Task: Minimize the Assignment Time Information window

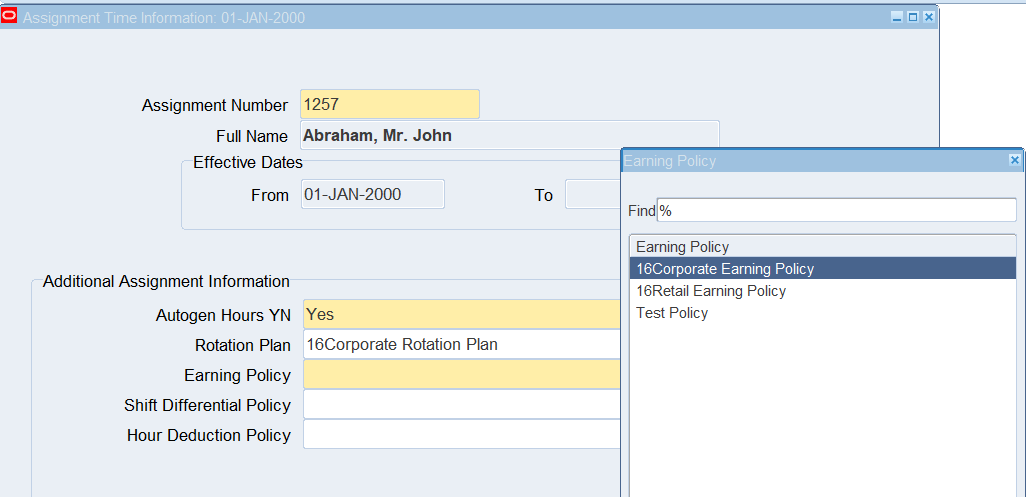Action: (897, 17)
